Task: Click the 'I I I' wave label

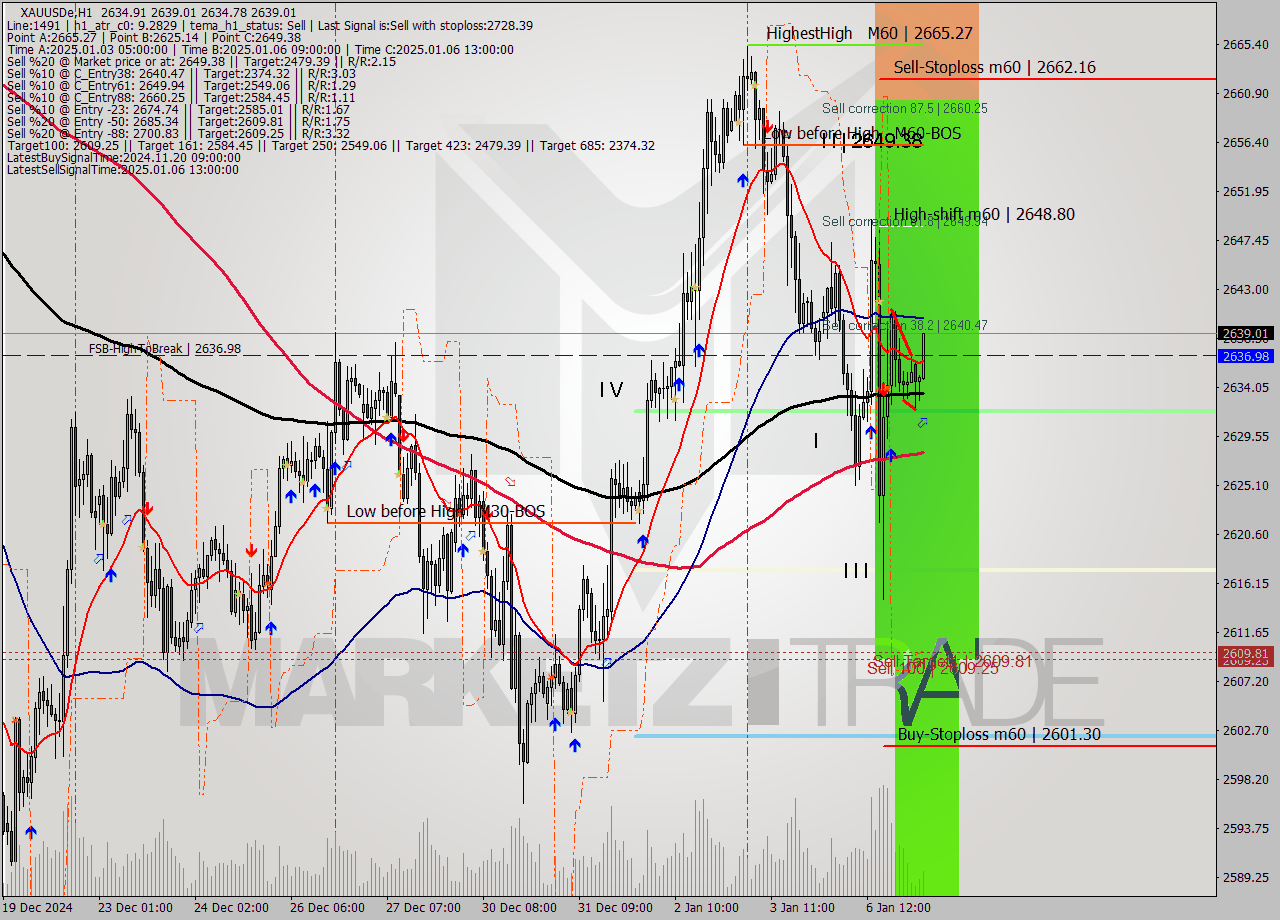Action: (x=856, y=570)
